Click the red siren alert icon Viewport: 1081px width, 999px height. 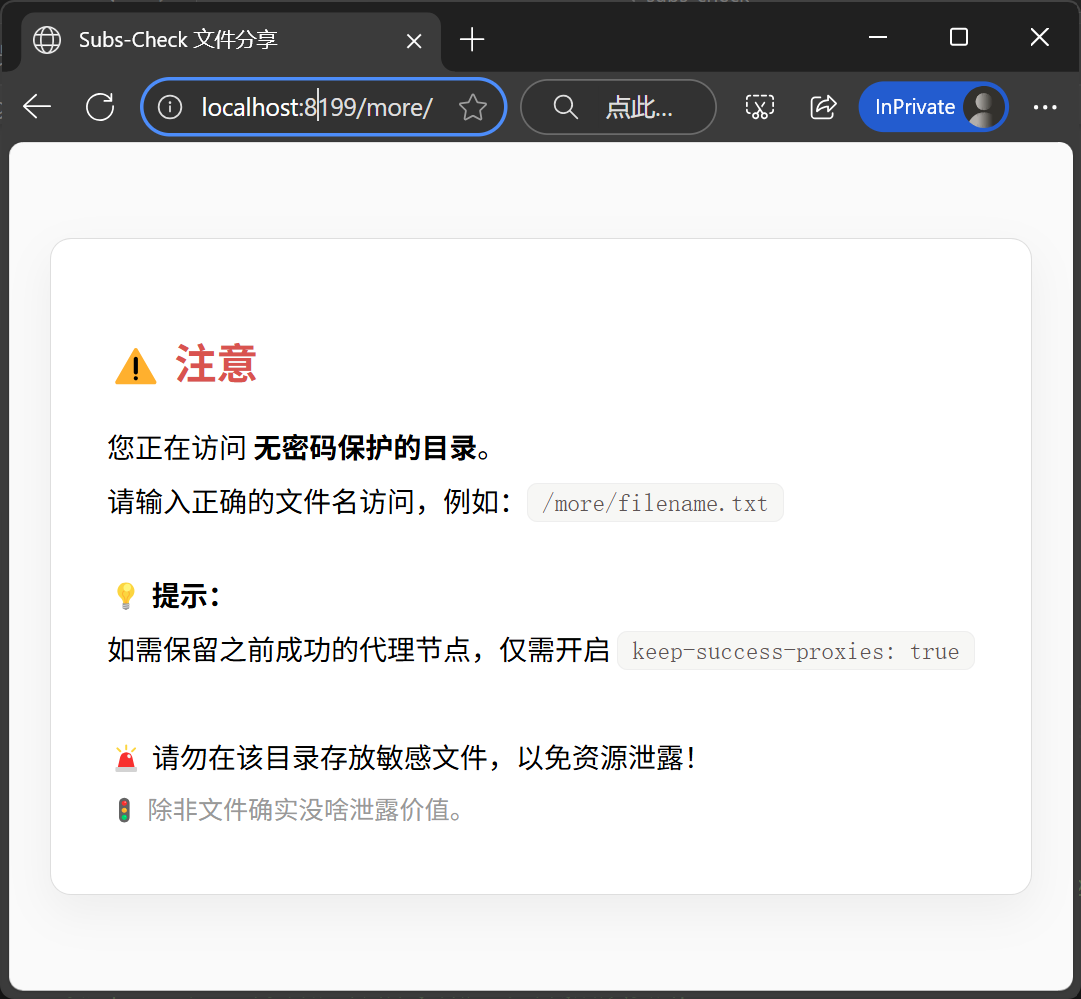click(x=126, y=758)
